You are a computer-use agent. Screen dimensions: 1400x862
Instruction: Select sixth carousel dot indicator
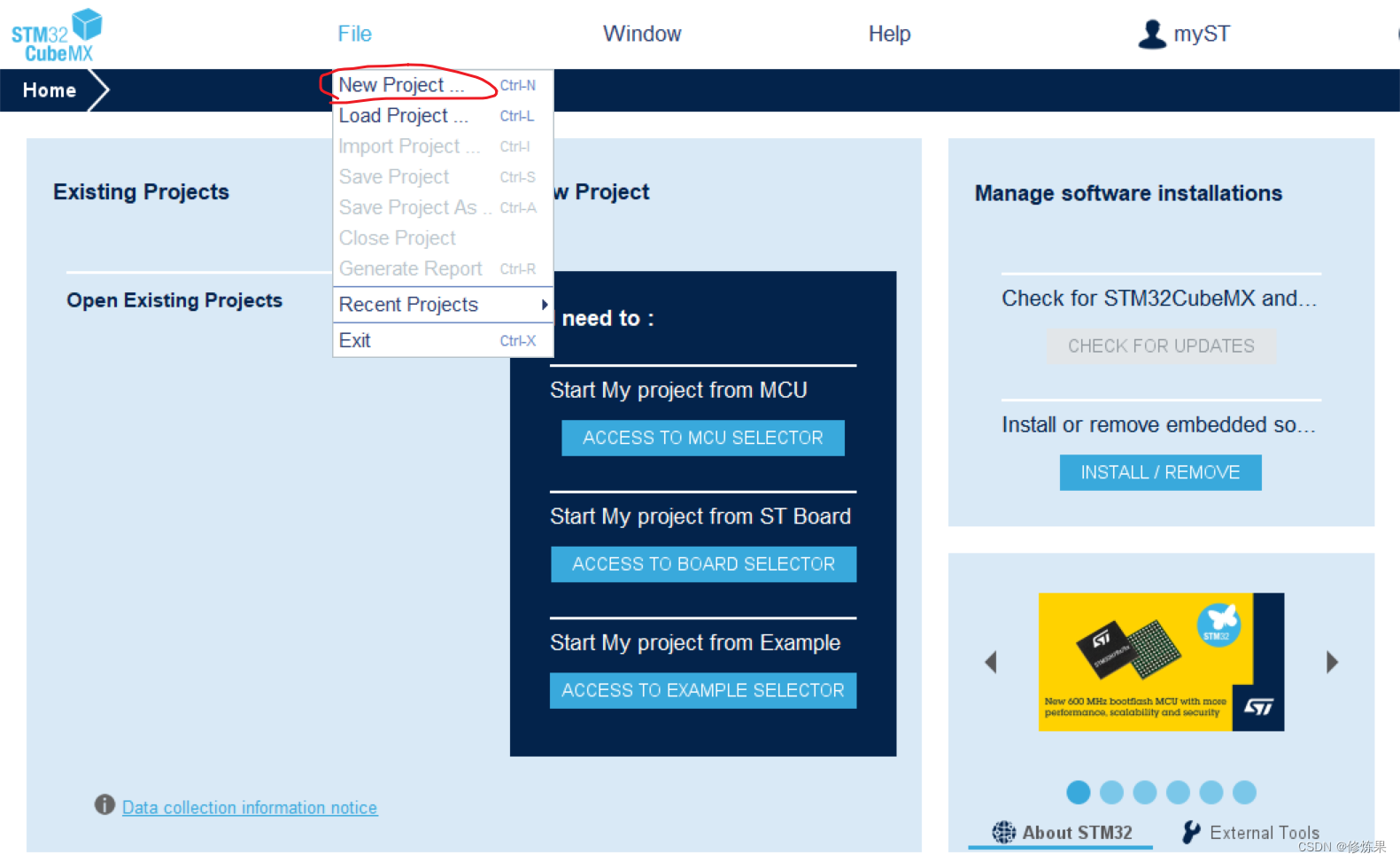(x=1244, y=792)
